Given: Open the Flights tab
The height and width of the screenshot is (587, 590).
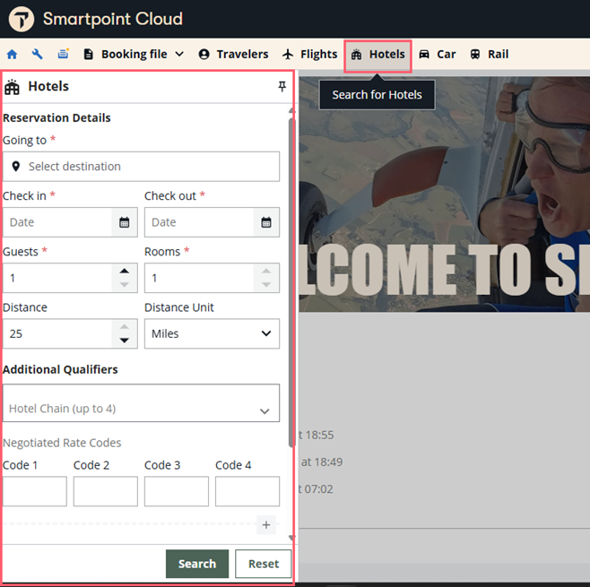Looking at the screenshot, I should click(x=310, y=54).
